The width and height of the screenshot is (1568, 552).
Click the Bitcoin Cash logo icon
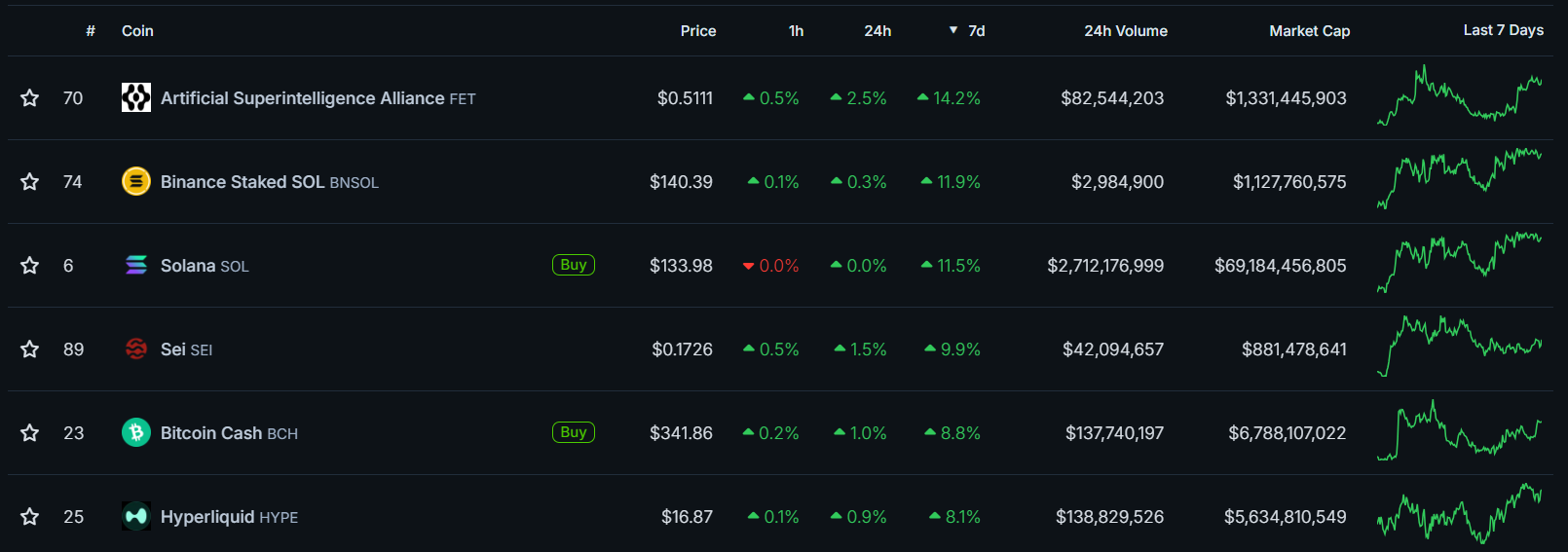coord(136,432)
